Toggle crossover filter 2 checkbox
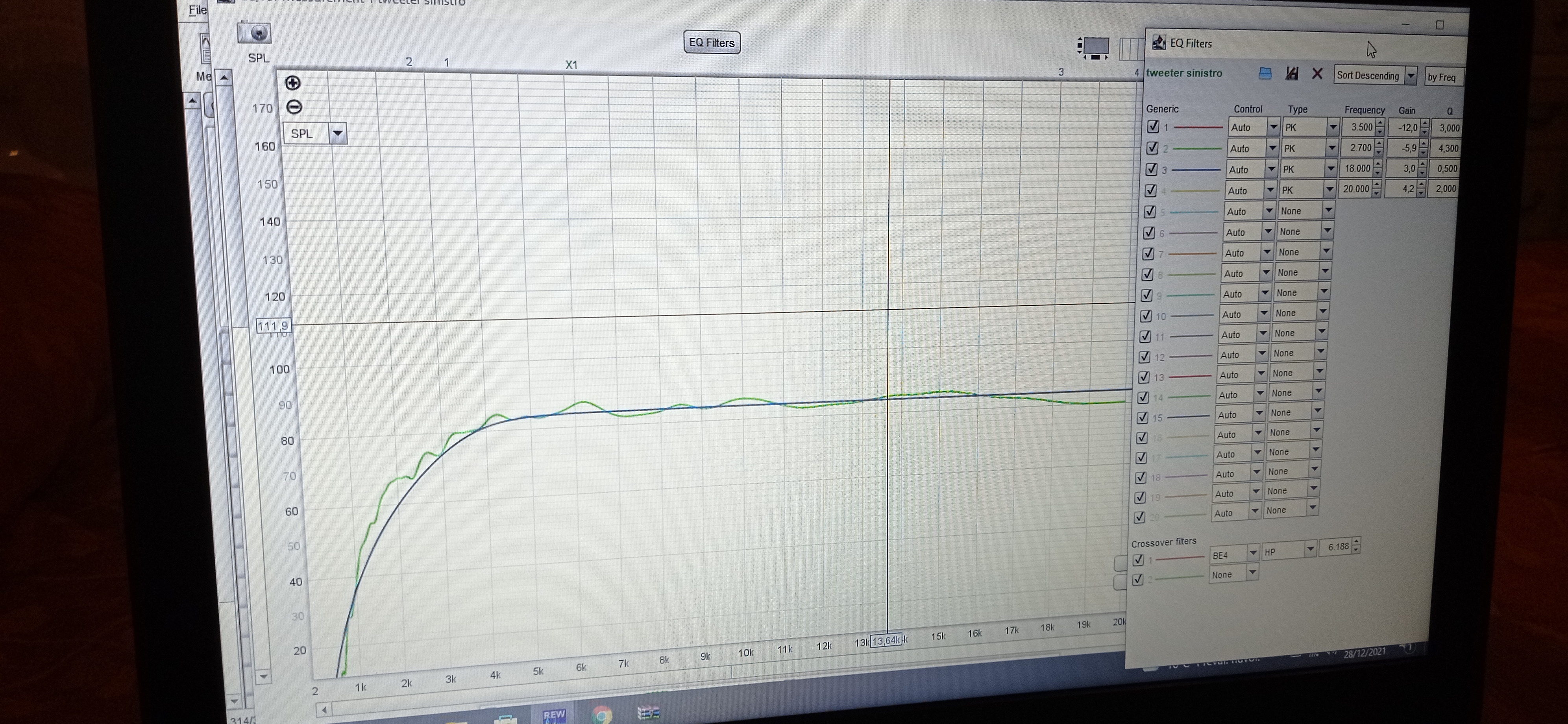The height and width of the screenshot is (724, 1568). coord(1137,579)
